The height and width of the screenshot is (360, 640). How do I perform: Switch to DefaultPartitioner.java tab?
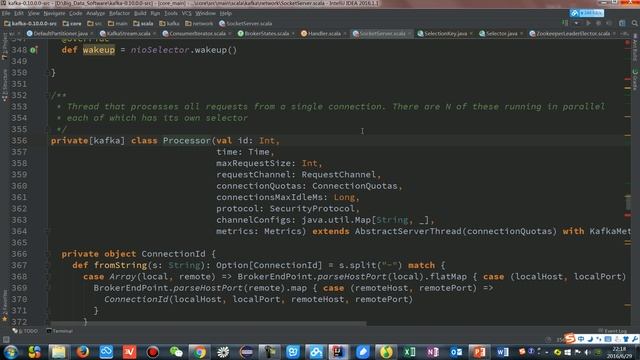click(x=60, y=33)
